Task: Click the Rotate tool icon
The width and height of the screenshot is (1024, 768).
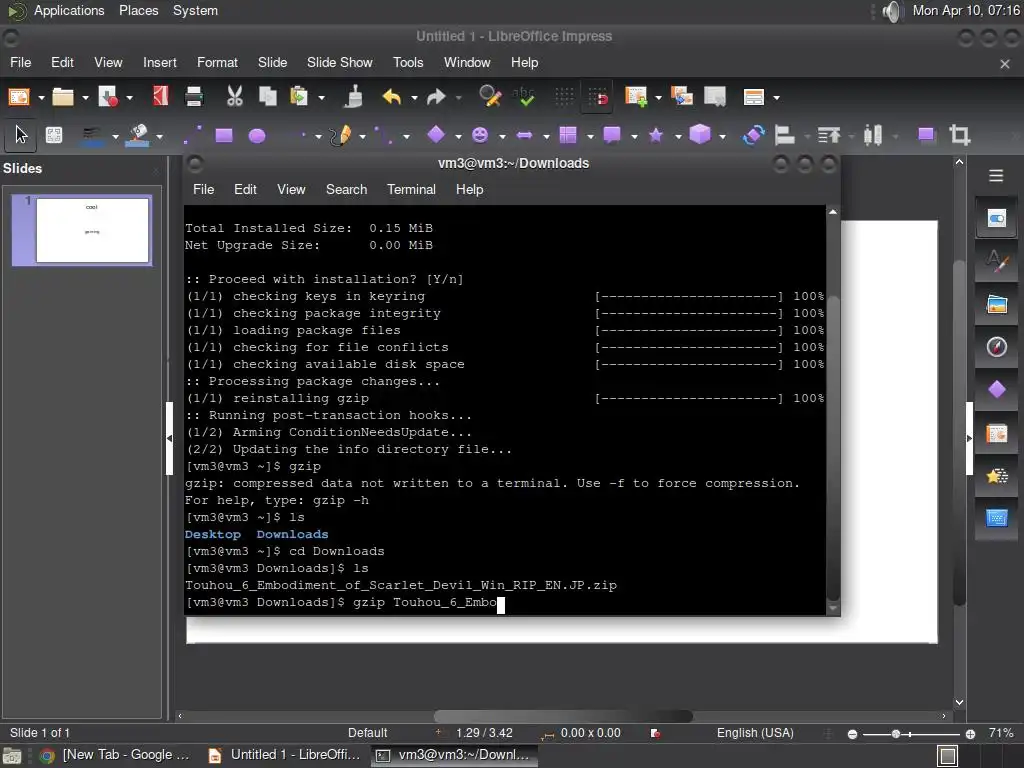Action: (753, 135)
